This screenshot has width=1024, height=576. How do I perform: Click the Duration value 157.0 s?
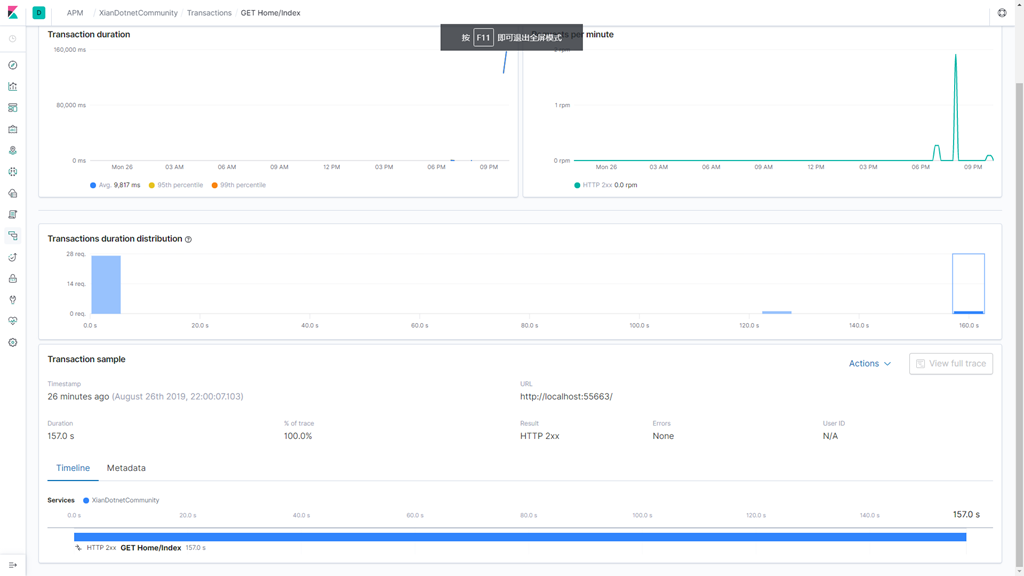pyautogui.click(x=61, y=436)
